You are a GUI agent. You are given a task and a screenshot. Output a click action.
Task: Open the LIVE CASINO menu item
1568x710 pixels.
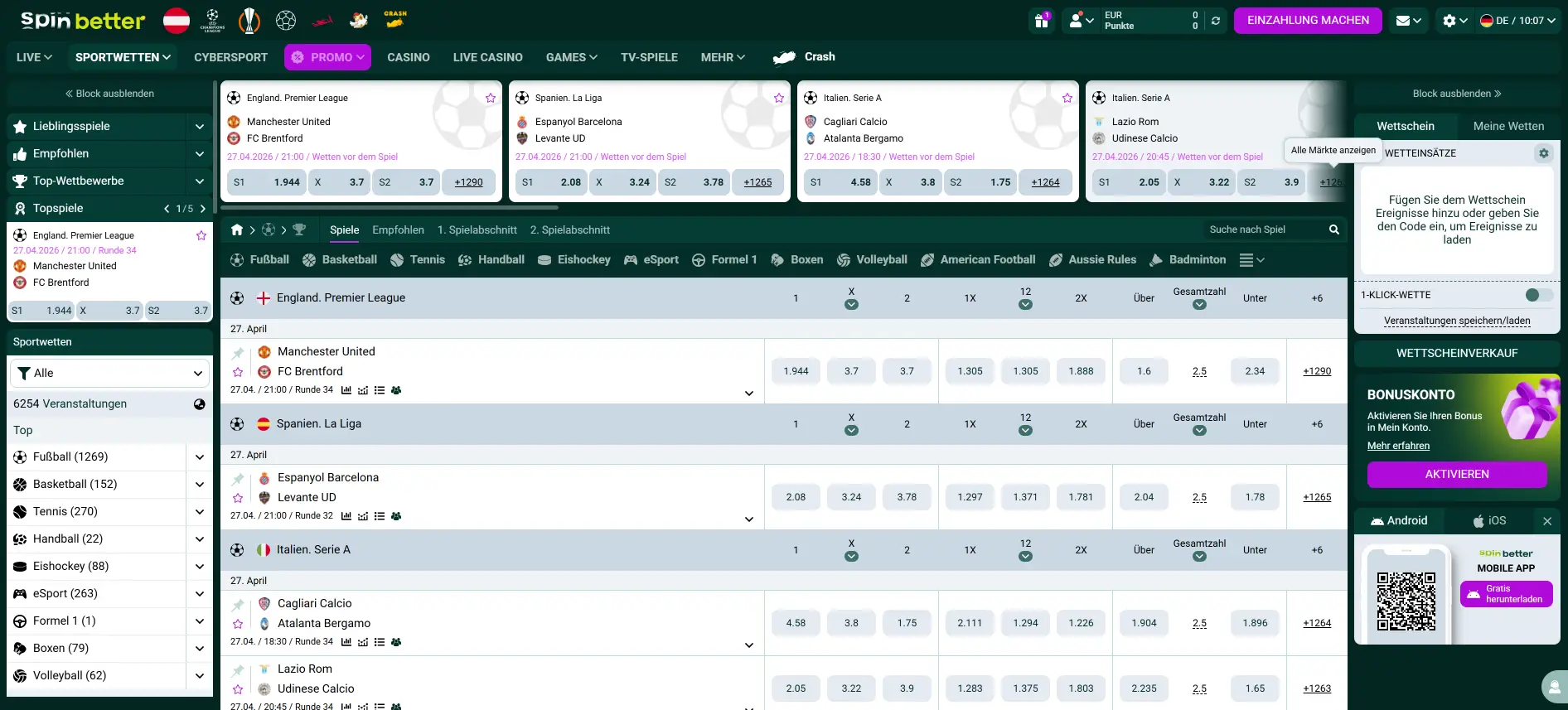click(488, 57)
